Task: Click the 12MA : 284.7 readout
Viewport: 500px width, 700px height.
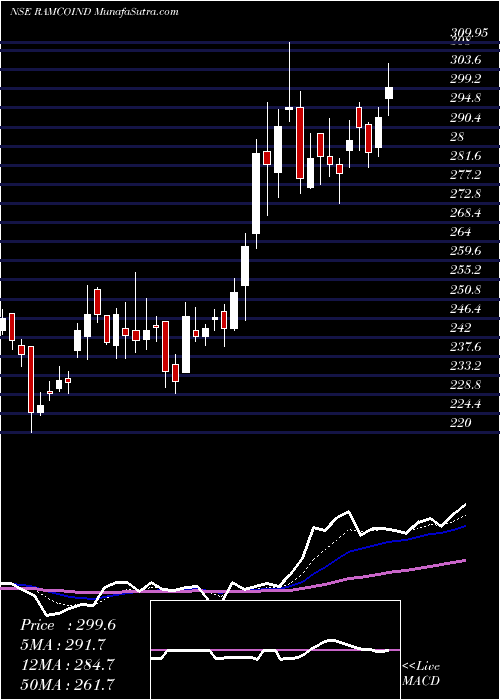Action: (67, 665)
